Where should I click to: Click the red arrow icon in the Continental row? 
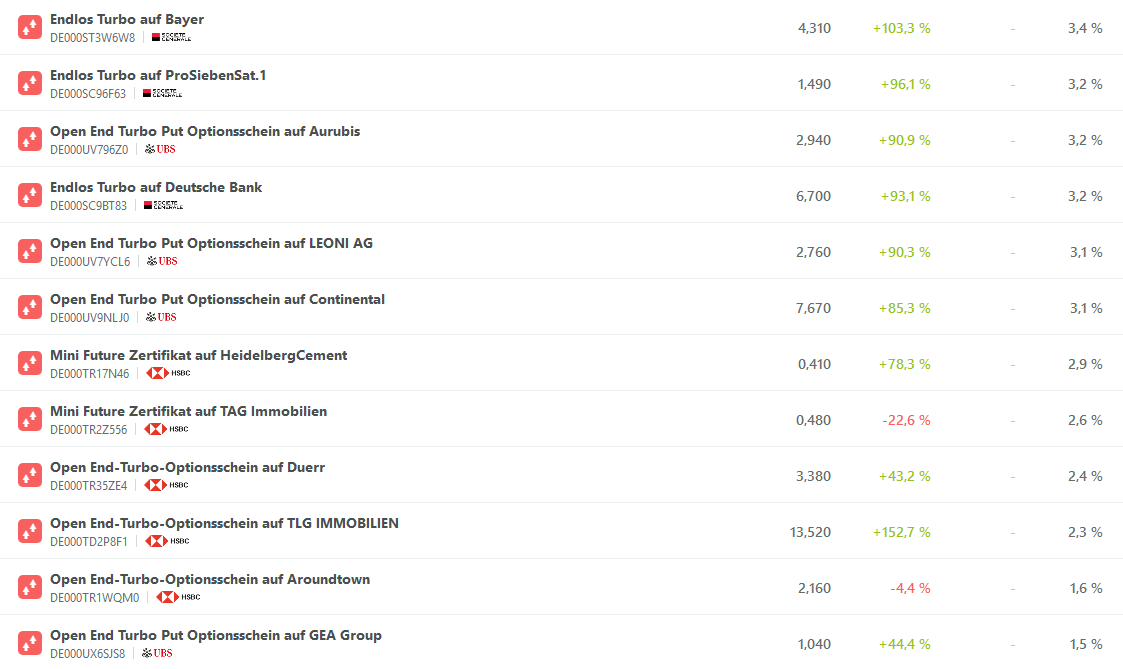30,307
